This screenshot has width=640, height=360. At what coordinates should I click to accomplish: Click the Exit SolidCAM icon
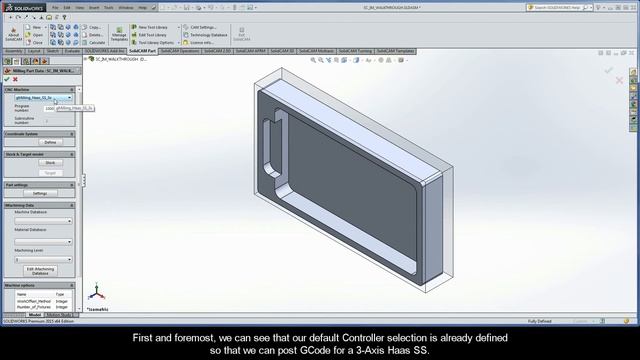242,34
